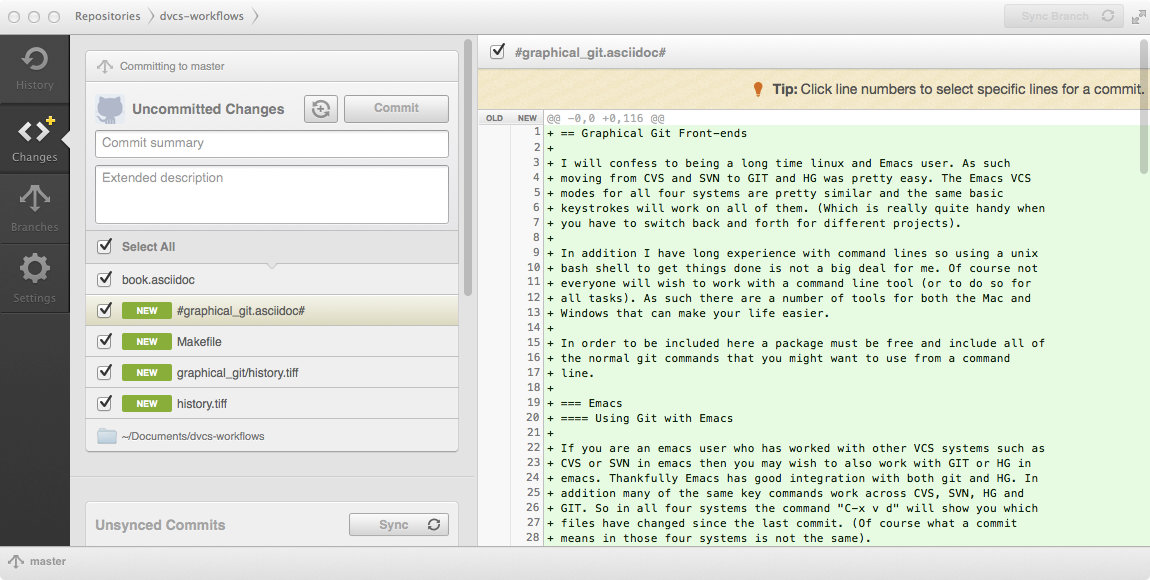Viewport: 1150px width, 580px height.
Task: Click the Settings gear icon
Action: 34,268
